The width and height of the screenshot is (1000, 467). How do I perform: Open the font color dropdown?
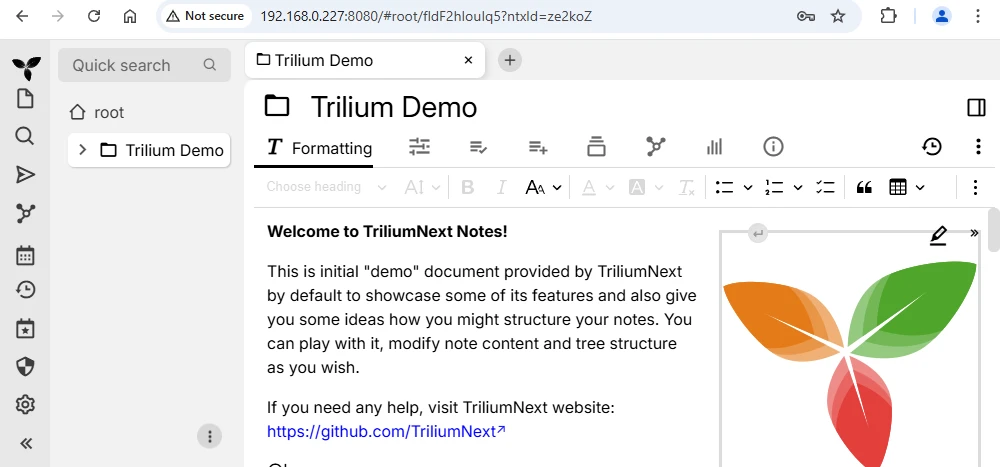(x=598, y=187)
